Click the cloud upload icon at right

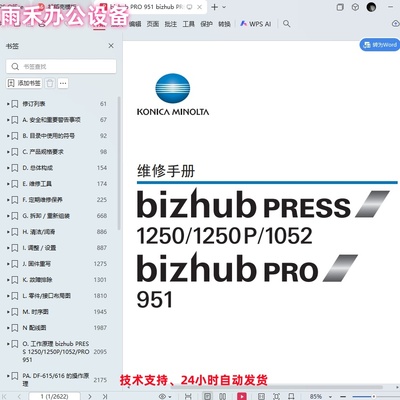coord(395,24)
